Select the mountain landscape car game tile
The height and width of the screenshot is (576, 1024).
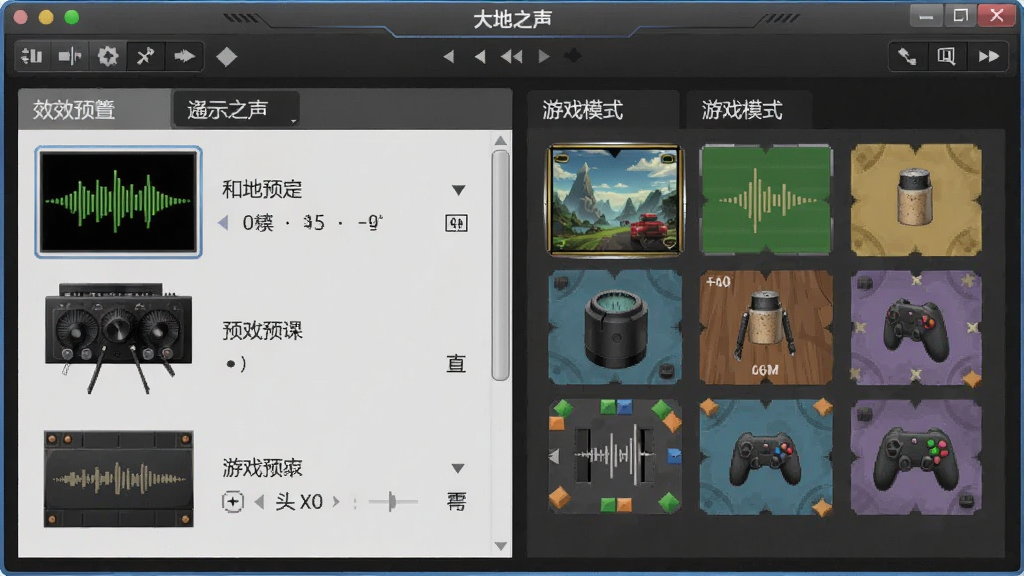point(615,200)
